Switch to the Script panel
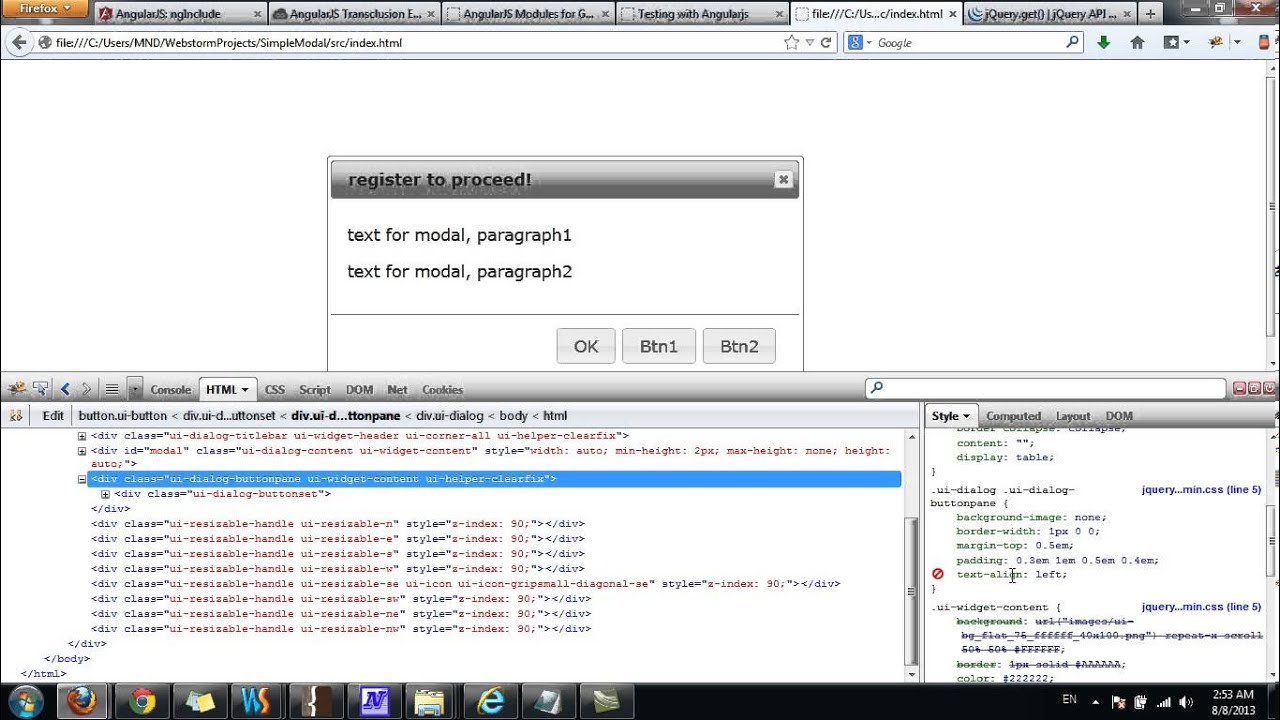 click(314, 390)
